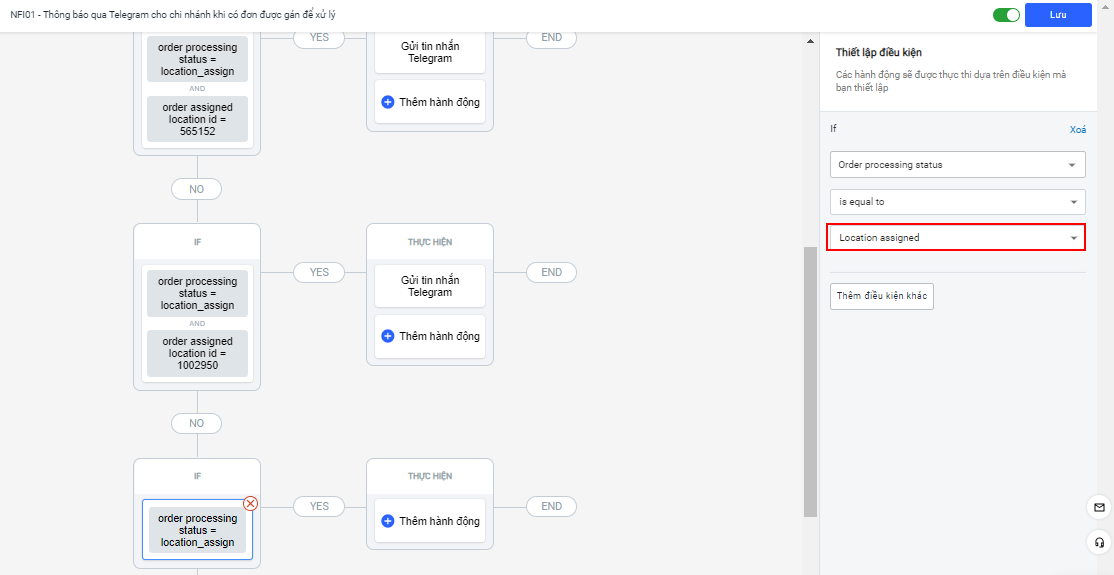The width and height of the screenshot is (1114, 575).
Task: Click the plus icon beside the location 565152 condition
Action: 388,102
